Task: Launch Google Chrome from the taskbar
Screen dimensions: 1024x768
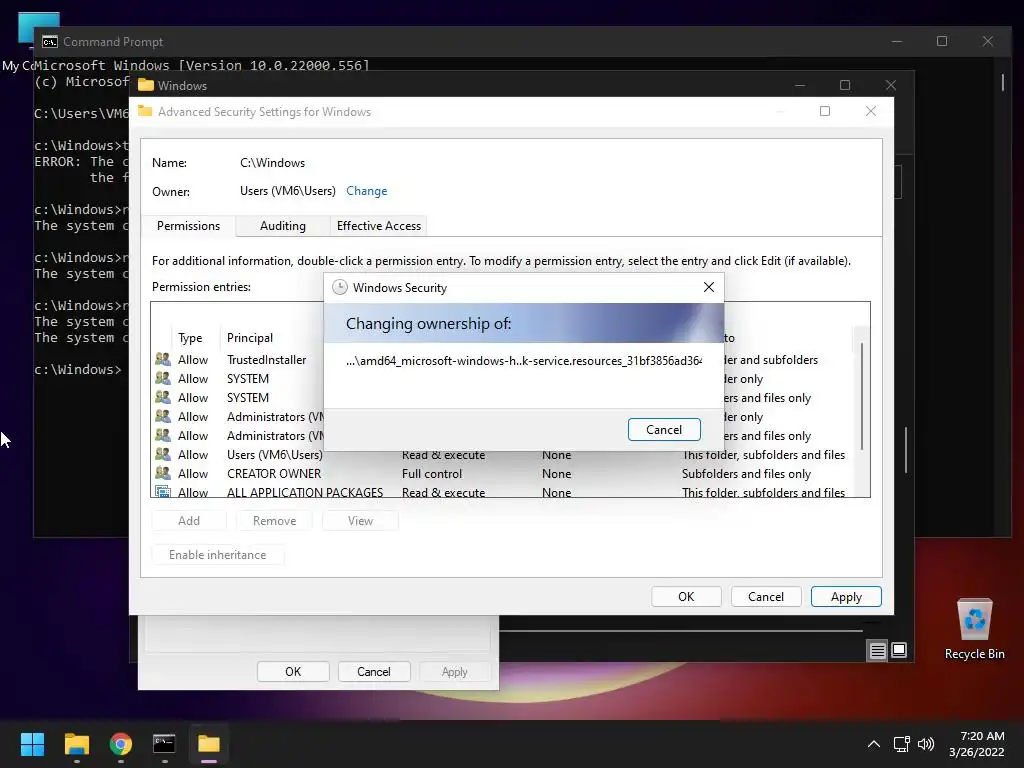Action: coord(121,744)
